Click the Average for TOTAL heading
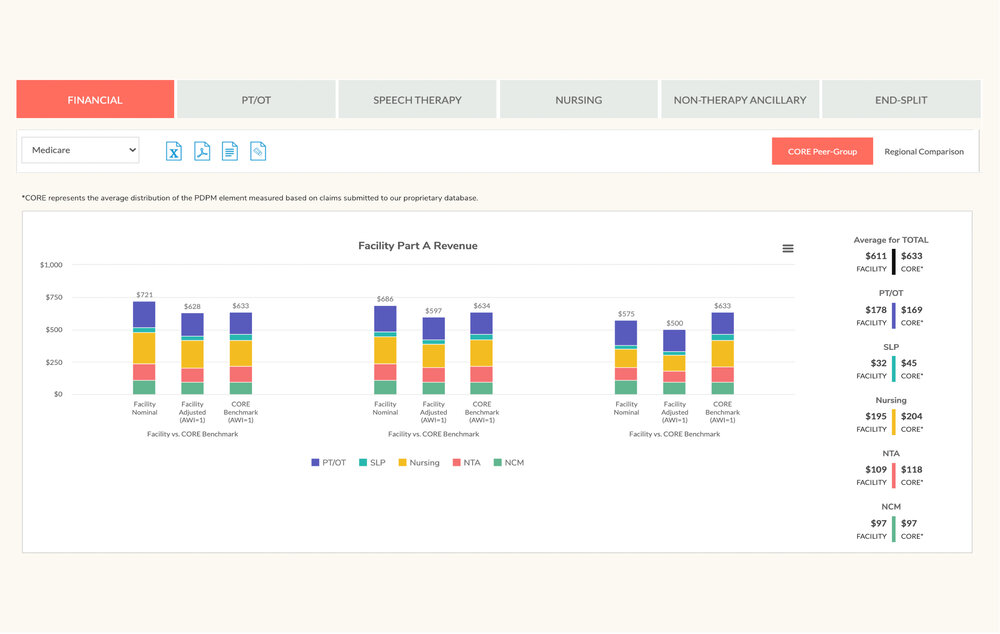 (x=891, y=240)
